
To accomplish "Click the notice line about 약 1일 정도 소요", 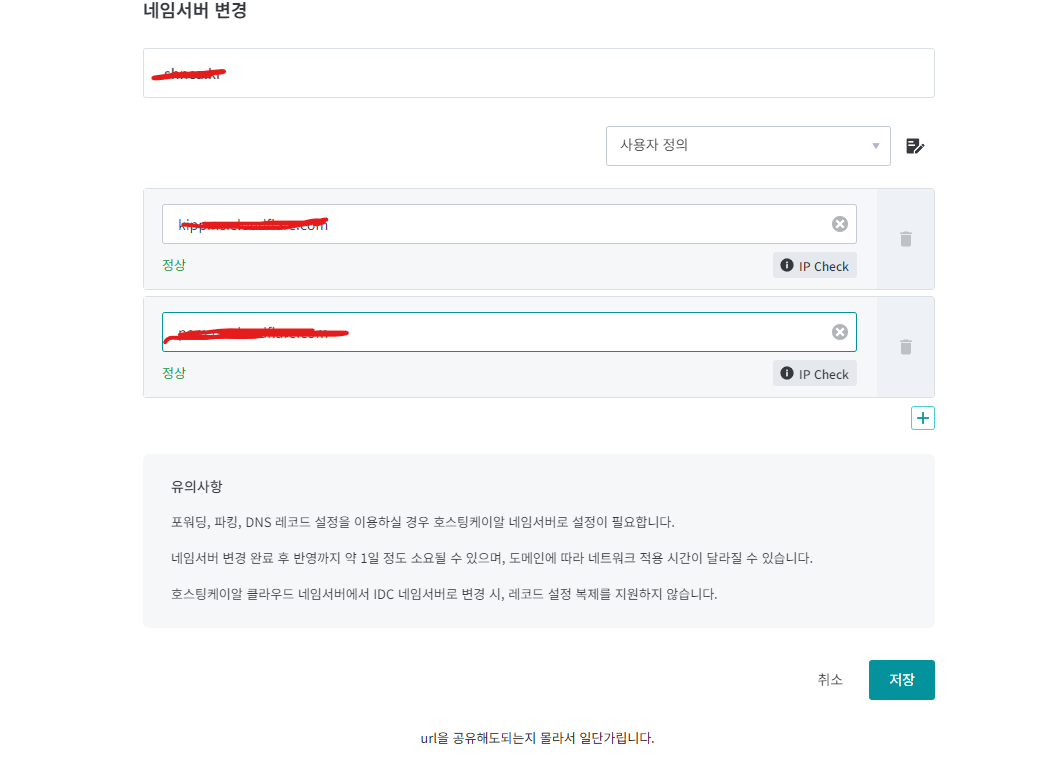I will [492, 558].
